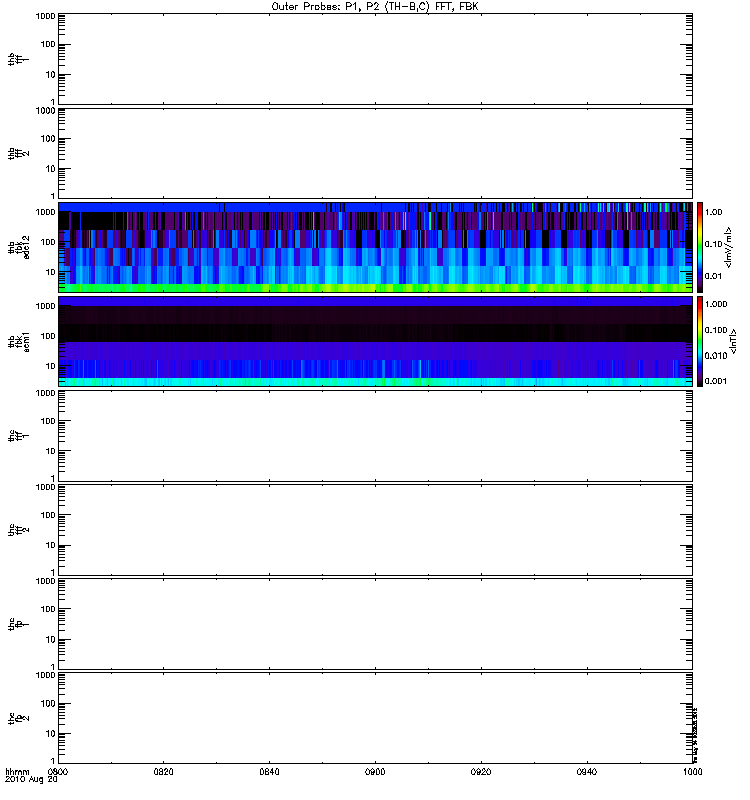The height and width of the screenshot is (800, 750).
Task: Click the vertical timestamp text at the plot's lower right
Action: 695,735
